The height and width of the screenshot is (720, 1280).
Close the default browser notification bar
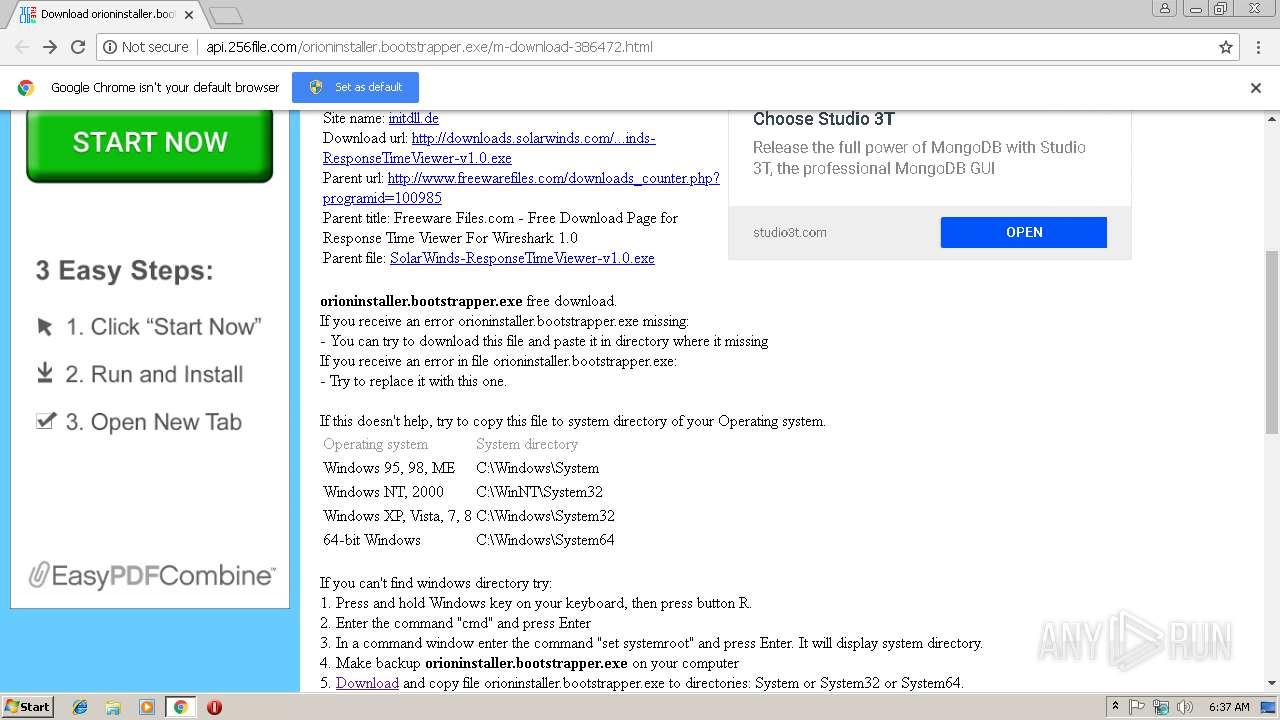(x=1256, y=88)
